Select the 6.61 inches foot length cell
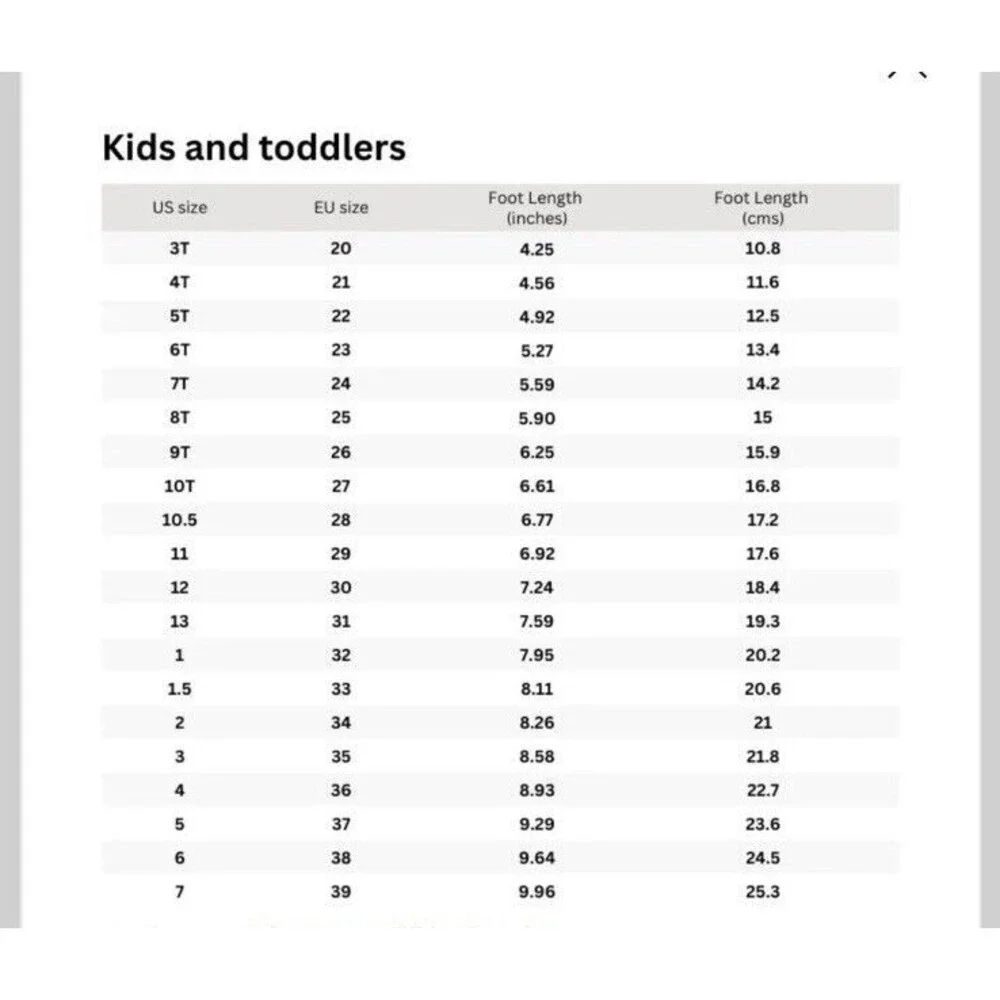The width and height of the screenshot is (1000, 1000). [x=537, y=486]
